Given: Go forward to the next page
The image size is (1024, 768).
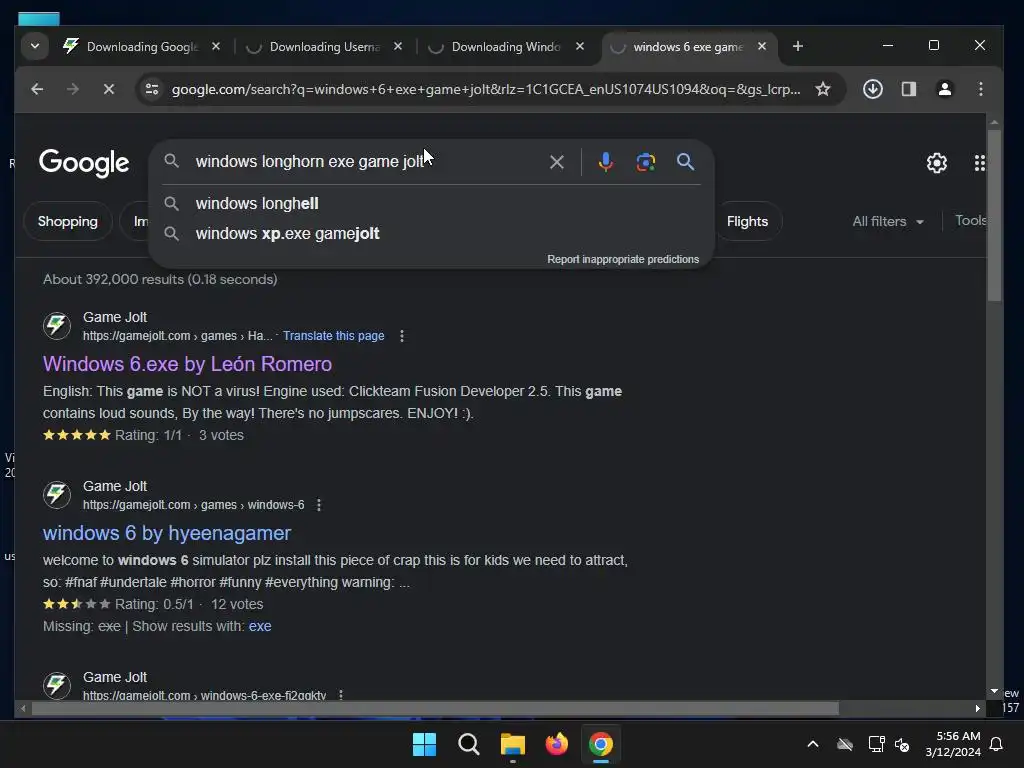Looking at the screenshot, I should 72,89.
